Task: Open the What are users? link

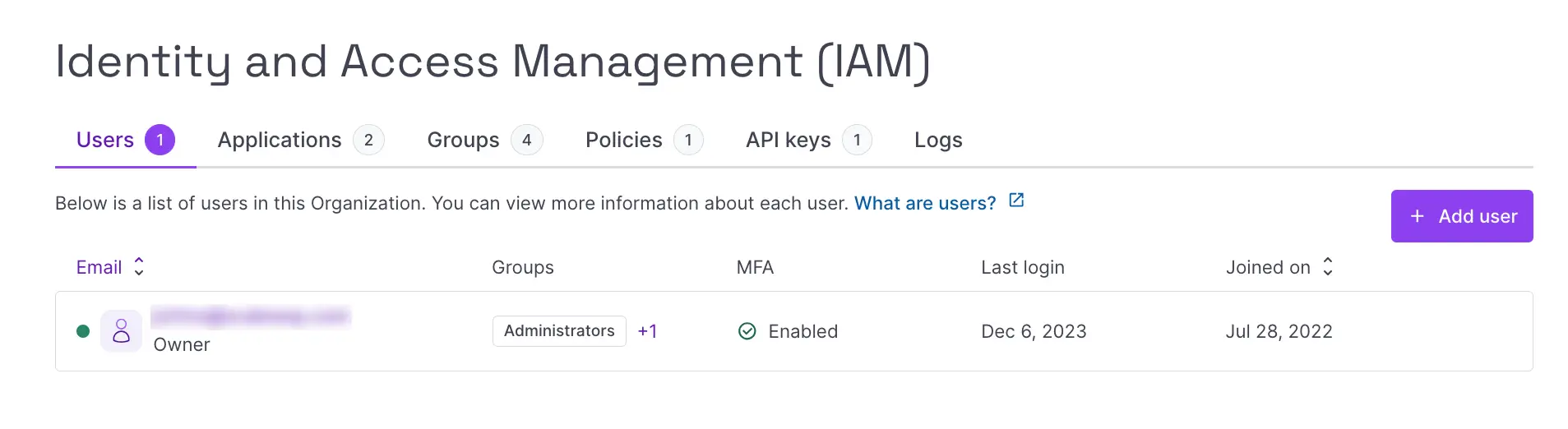Action: [x=924, y=203]
